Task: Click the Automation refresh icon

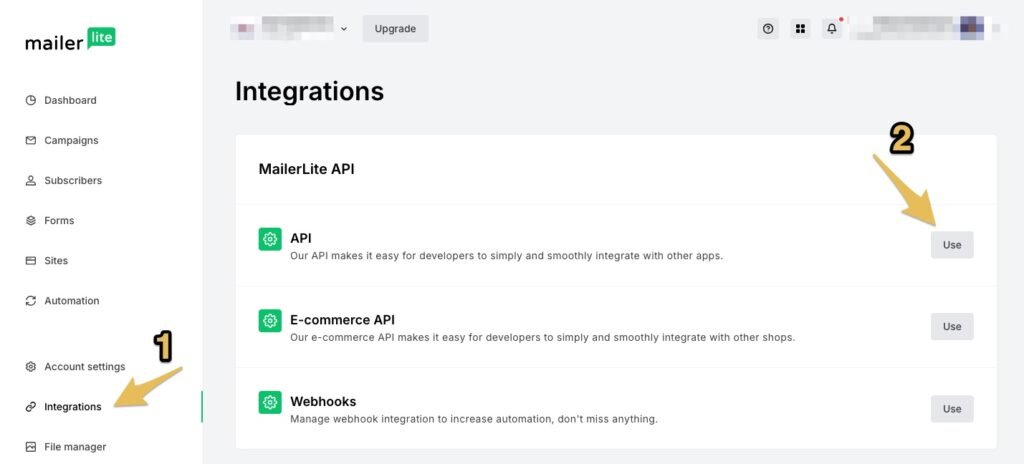Action: pos(31,301)
